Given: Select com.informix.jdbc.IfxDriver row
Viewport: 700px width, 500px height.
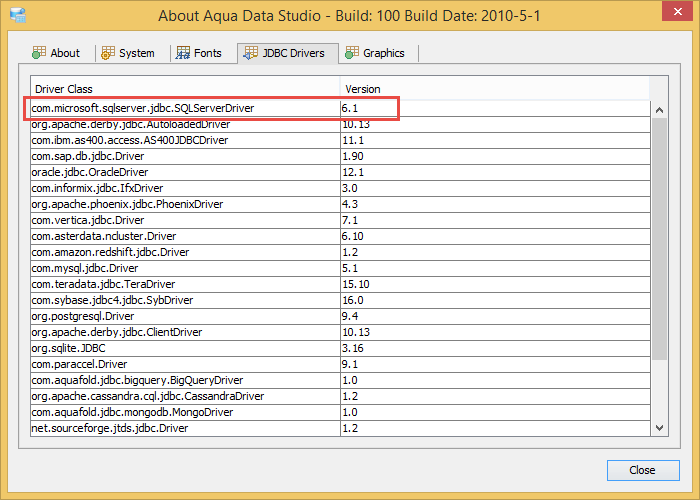Looking at the screenshot, I should click(340, 188).
